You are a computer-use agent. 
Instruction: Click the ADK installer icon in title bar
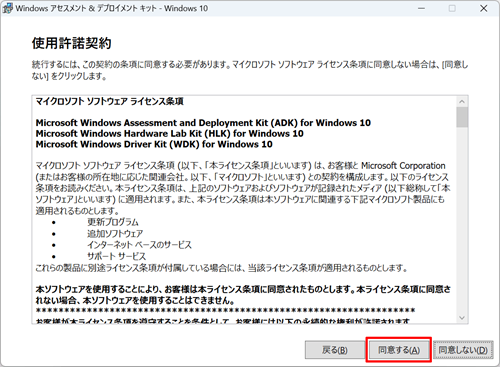[7, 8]
